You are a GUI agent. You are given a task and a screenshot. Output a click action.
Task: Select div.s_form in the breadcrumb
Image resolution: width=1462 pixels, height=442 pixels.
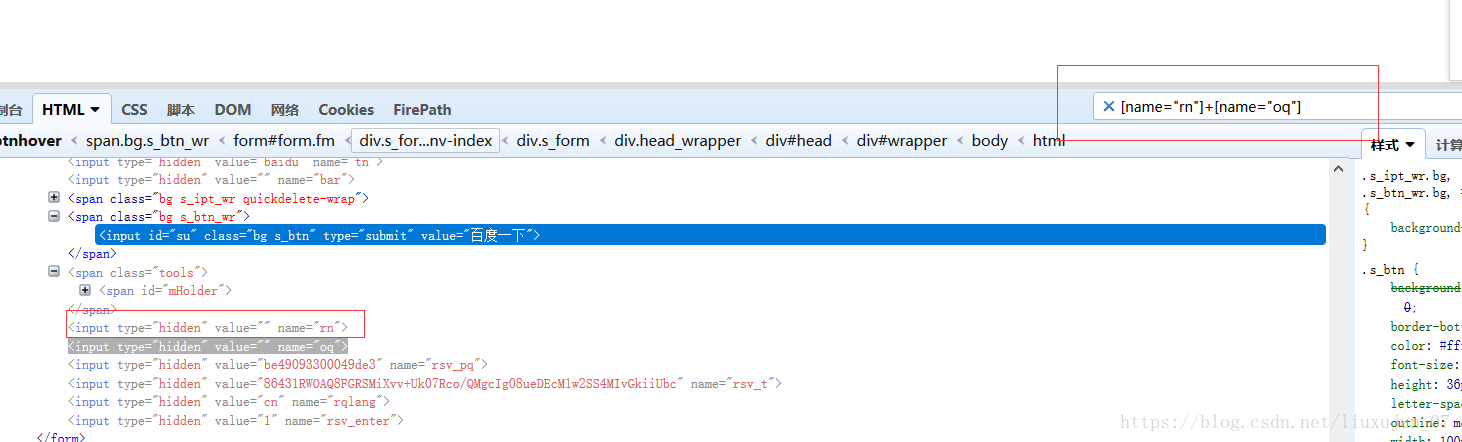click(553, 141)
